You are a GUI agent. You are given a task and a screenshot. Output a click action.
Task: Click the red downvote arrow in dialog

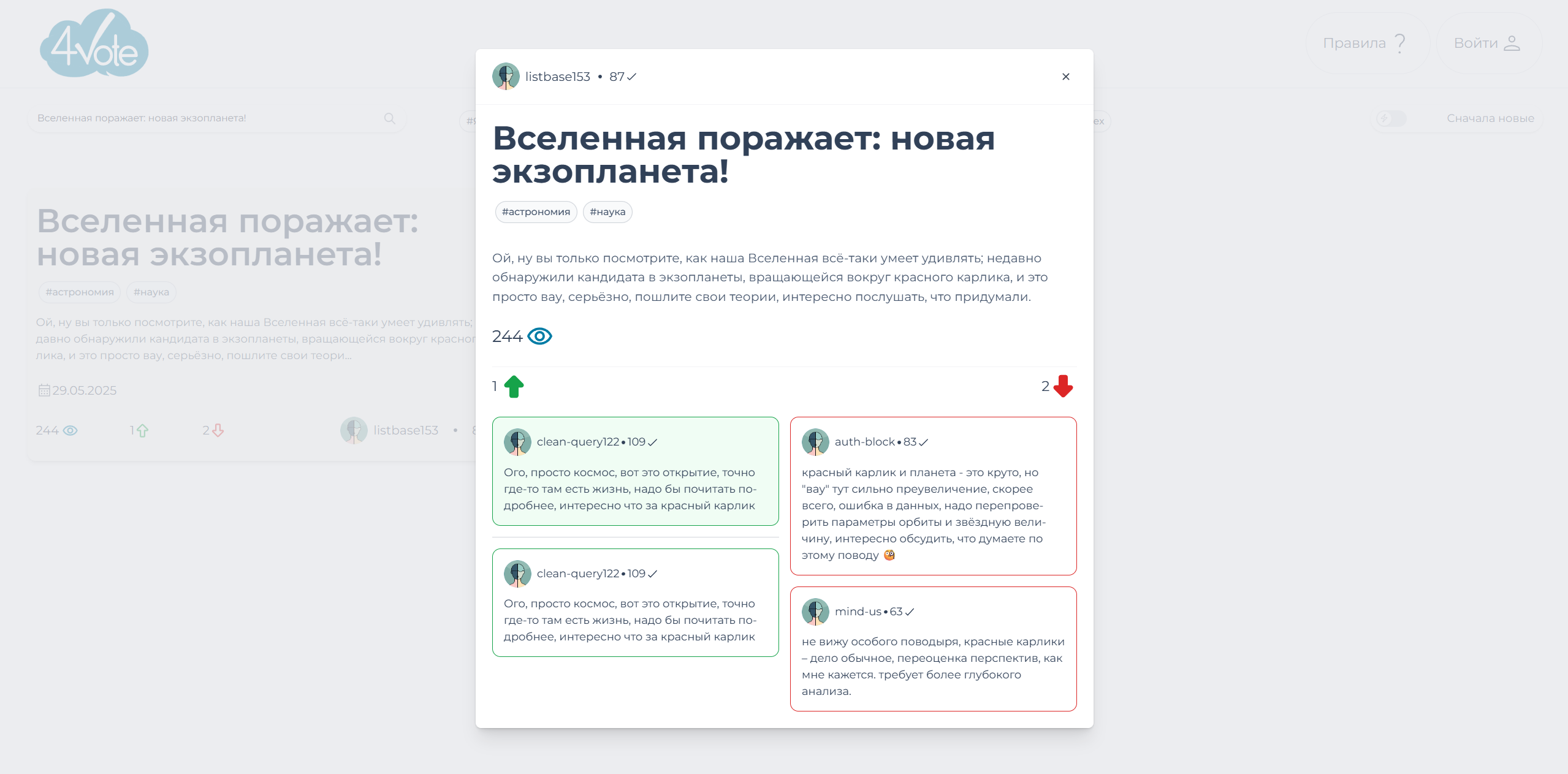[x=1063, y=387]
